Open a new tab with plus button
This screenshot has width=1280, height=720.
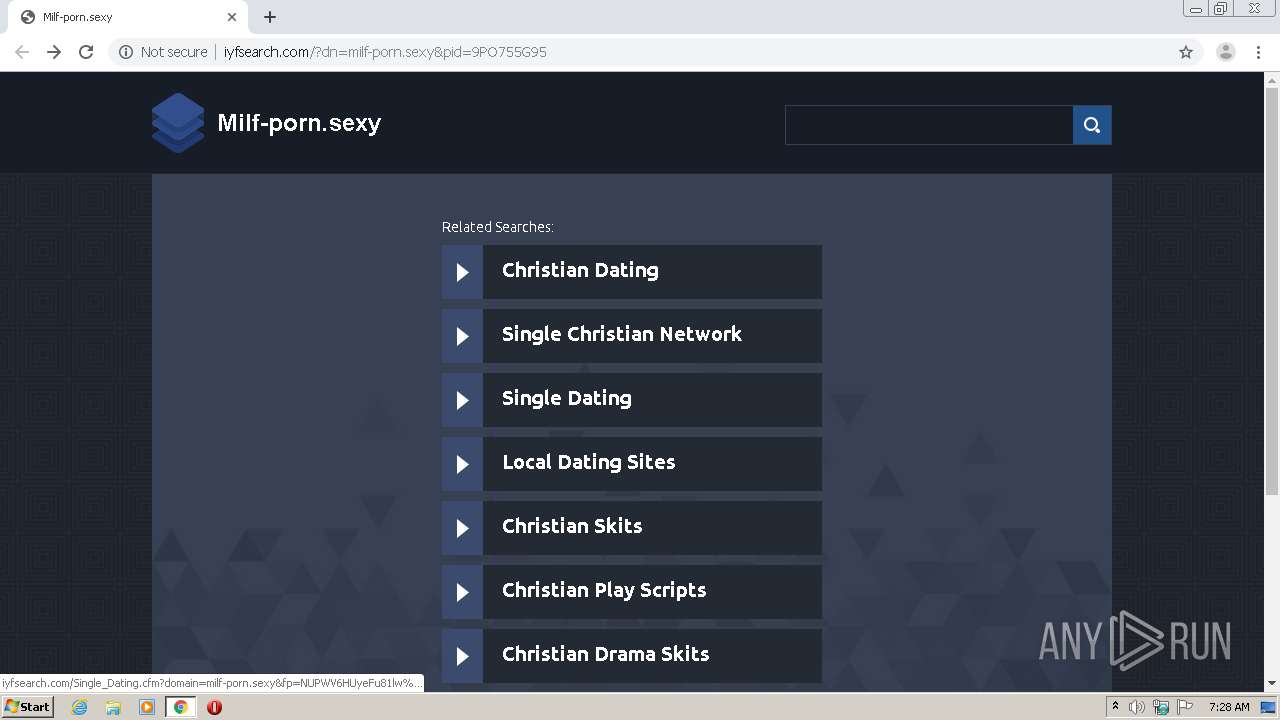tap(270, 17)
